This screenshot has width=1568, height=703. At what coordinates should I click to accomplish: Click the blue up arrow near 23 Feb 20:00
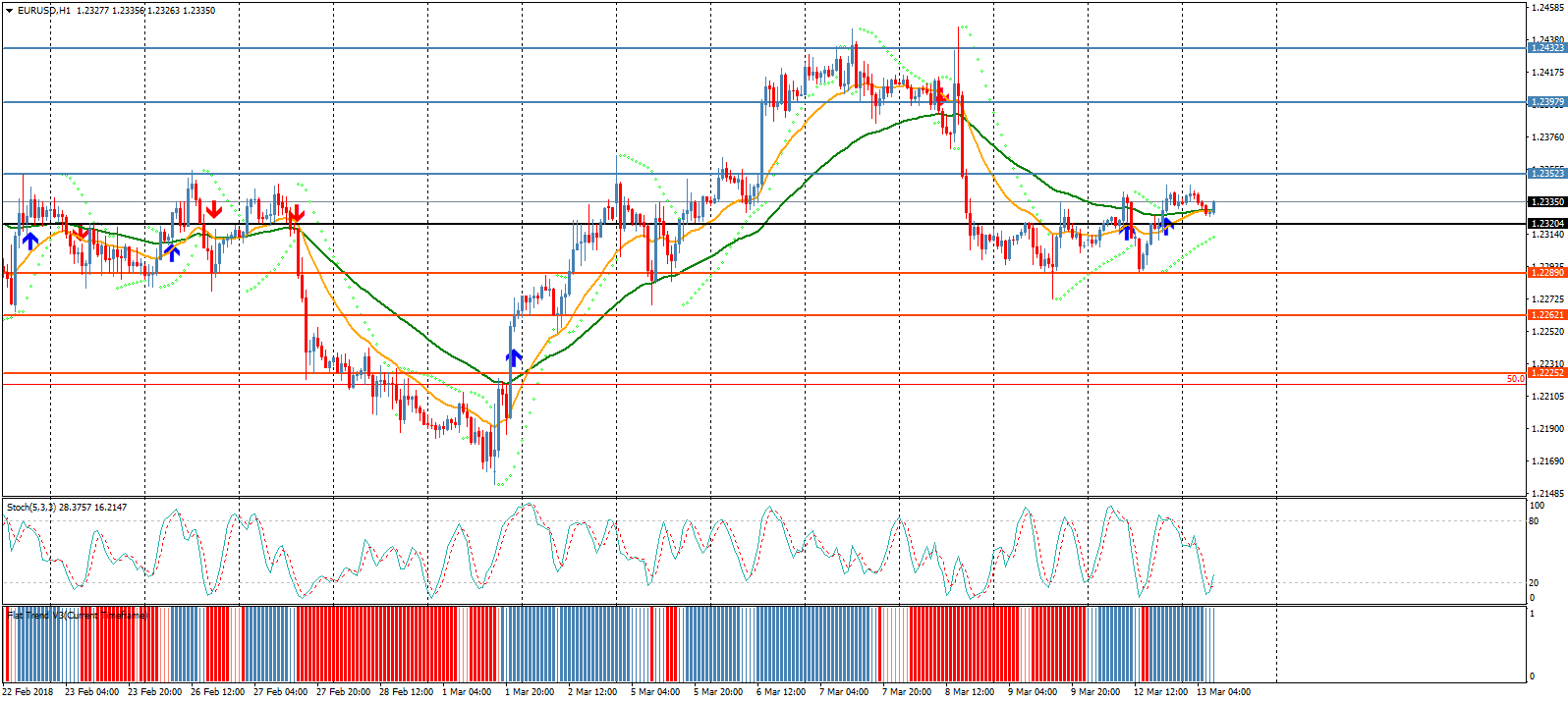click(172, 252)
